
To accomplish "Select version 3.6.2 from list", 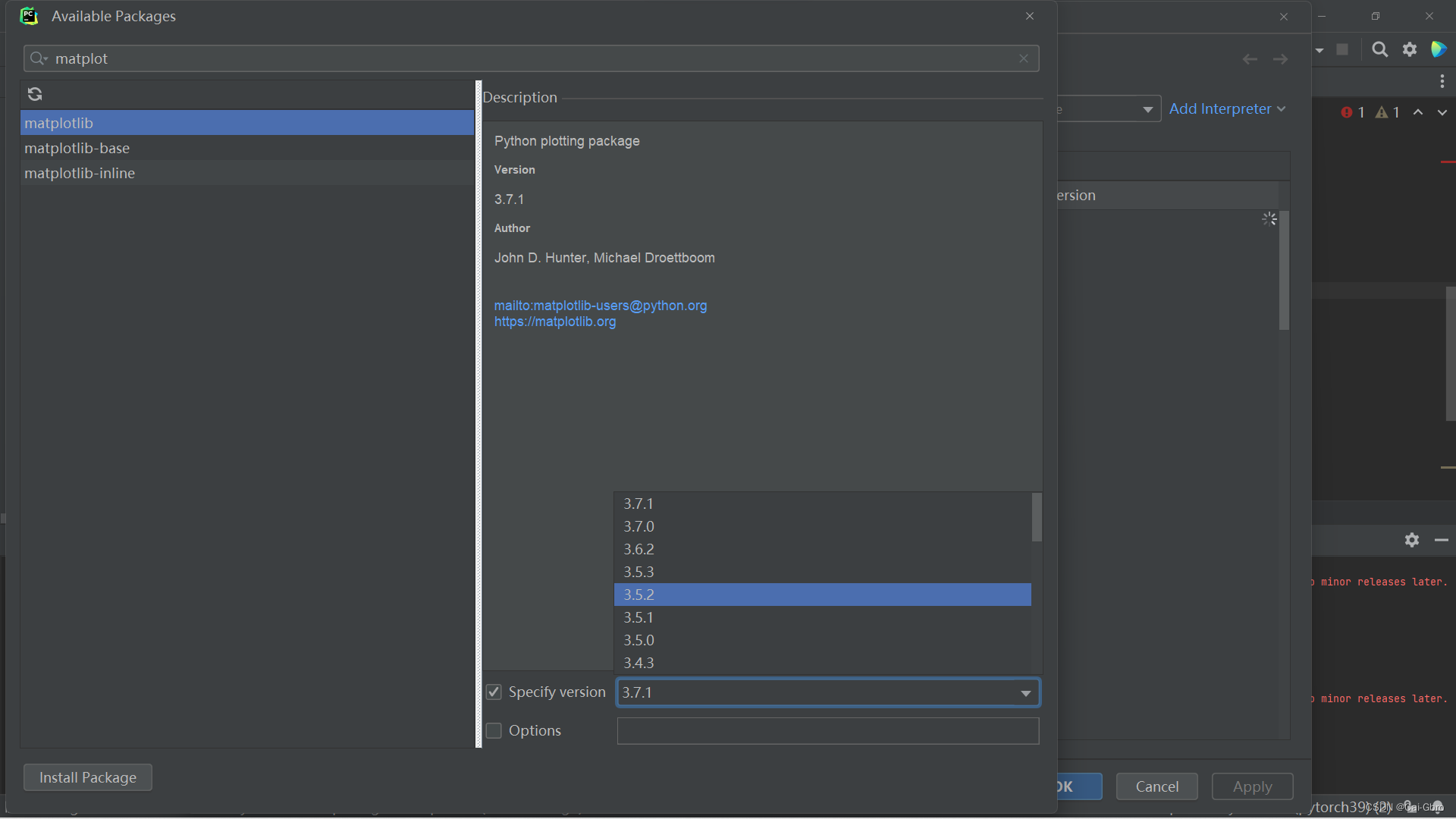I will (823, 549).
